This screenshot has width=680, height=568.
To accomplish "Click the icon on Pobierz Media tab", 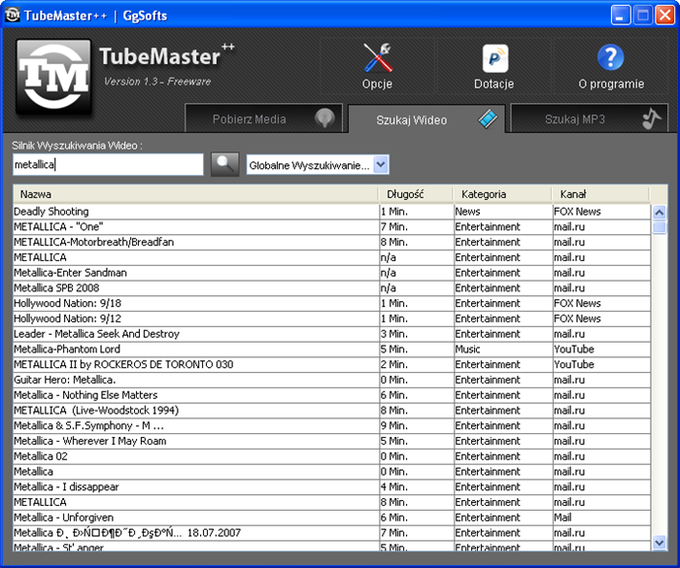I will [x=324, y=118].
